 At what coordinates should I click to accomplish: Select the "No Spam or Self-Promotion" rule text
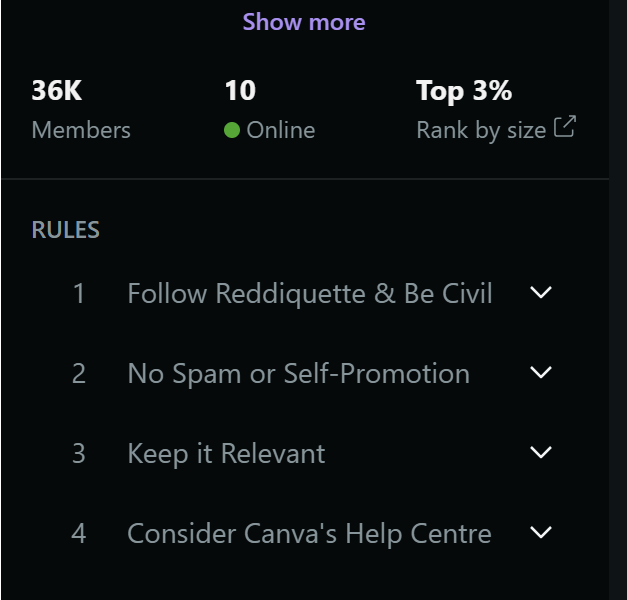click(x=298, y=374)
